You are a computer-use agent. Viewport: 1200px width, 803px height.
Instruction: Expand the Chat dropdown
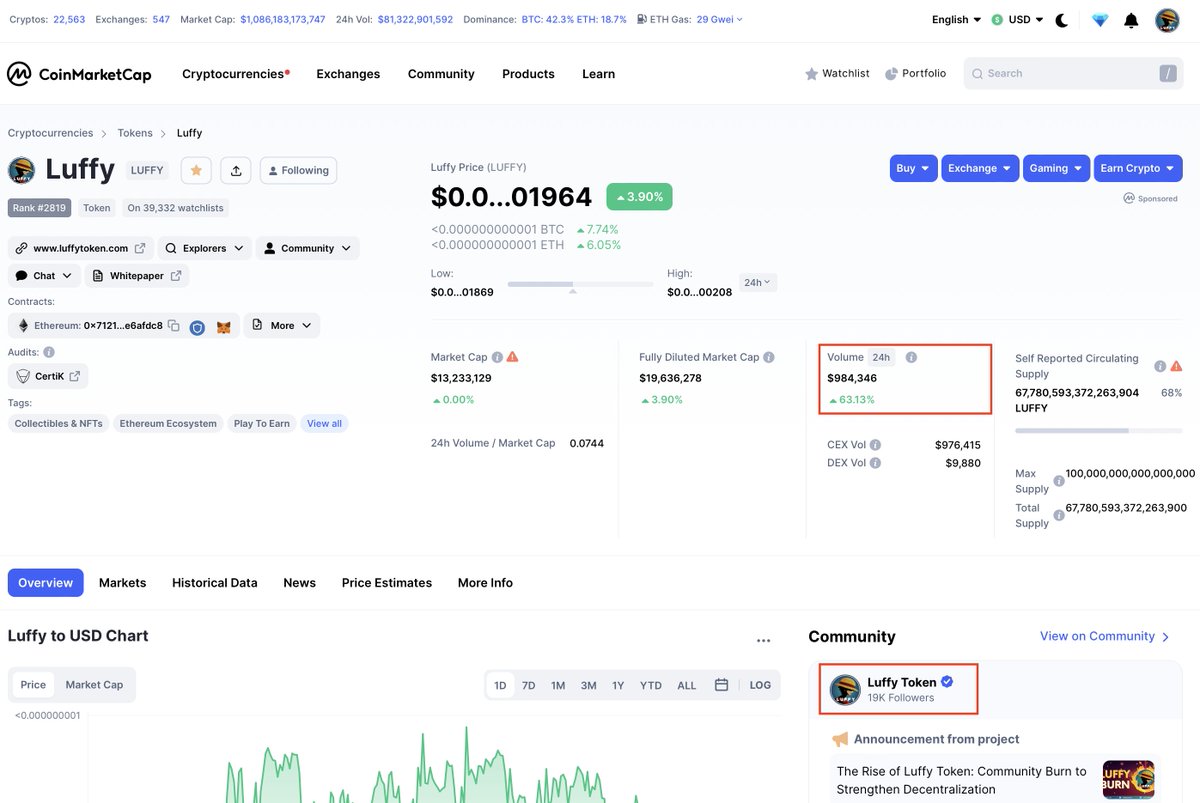point(45,275)
